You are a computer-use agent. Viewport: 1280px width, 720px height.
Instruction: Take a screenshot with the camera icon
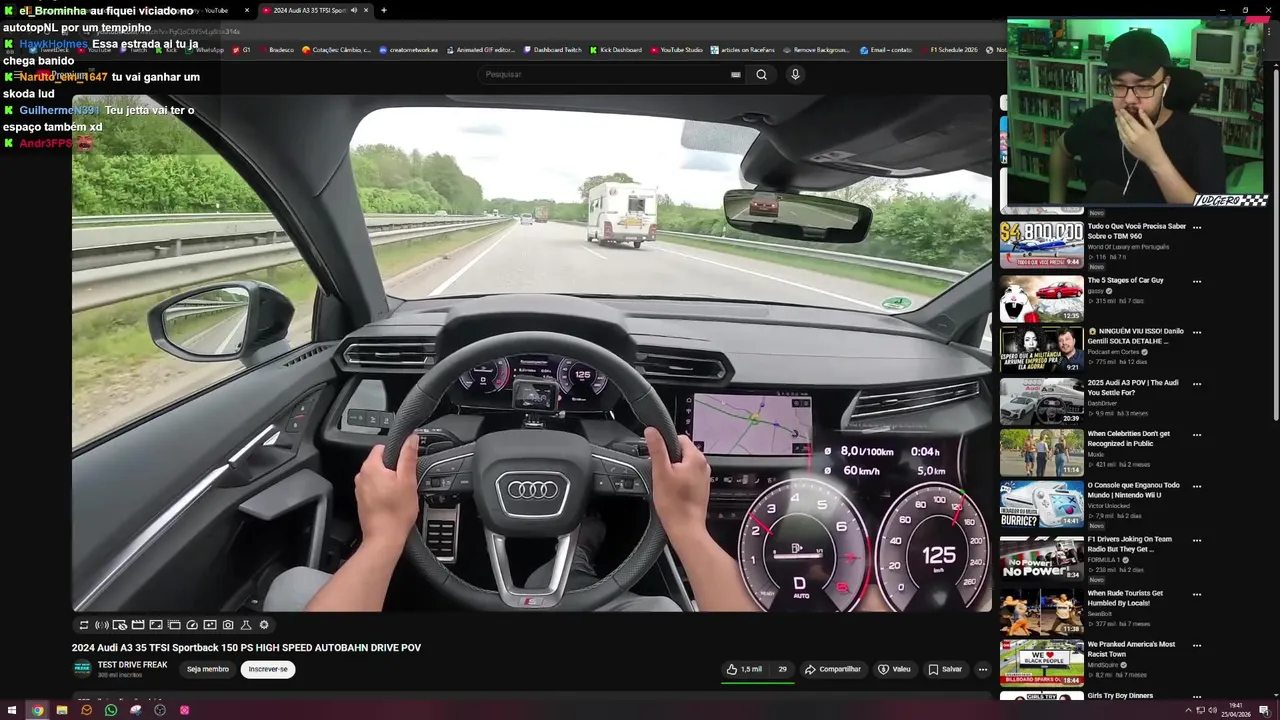pos(228,625)
